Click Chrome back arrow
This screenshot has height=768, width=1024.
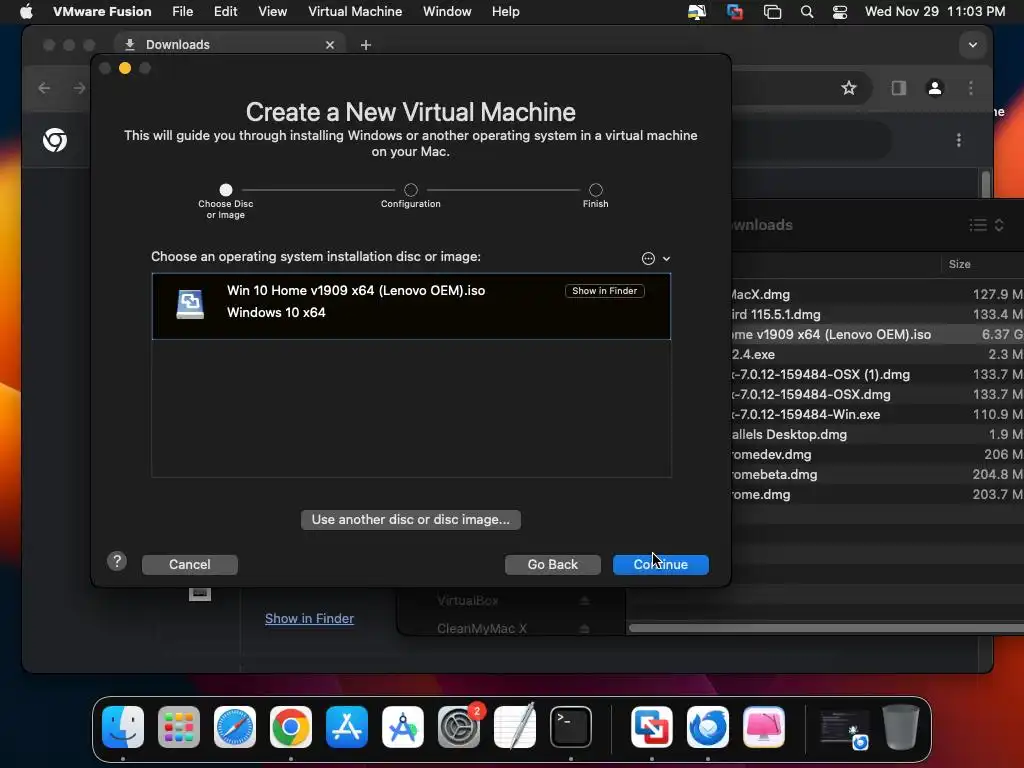[x=44, y=88]
